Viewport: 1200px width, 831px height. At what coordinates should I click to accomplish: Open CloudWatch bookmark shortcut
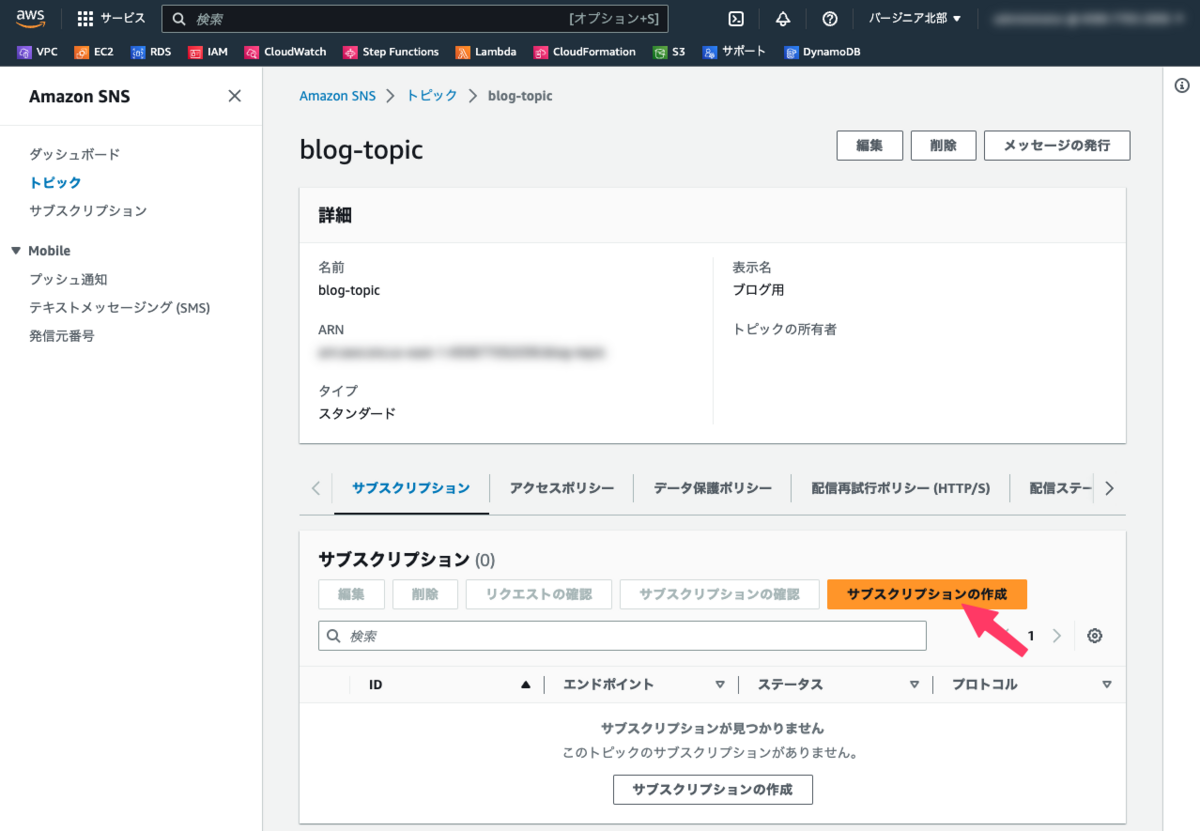pyautogui.click(x=286, y=52)
